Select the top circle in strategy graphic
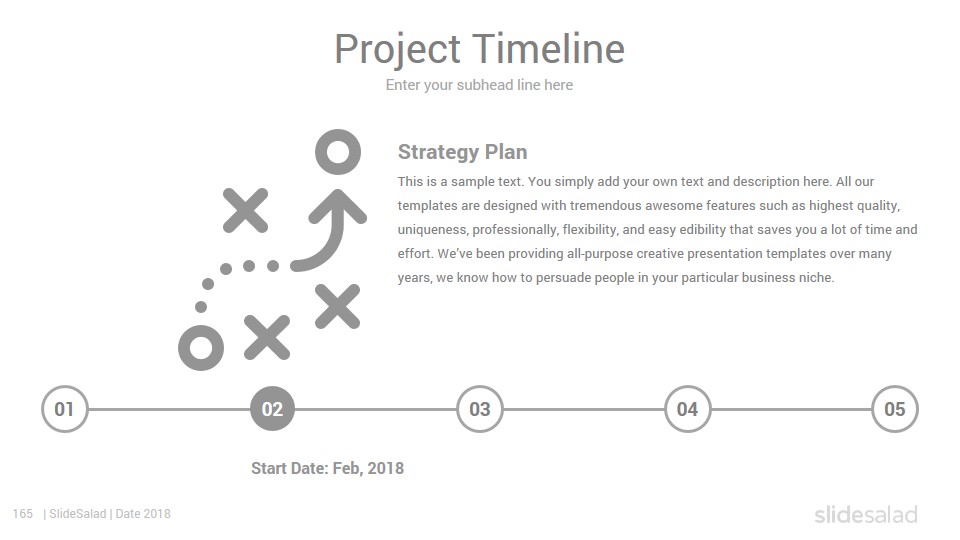Screen dimensions: 960x540 pos(338,152)
